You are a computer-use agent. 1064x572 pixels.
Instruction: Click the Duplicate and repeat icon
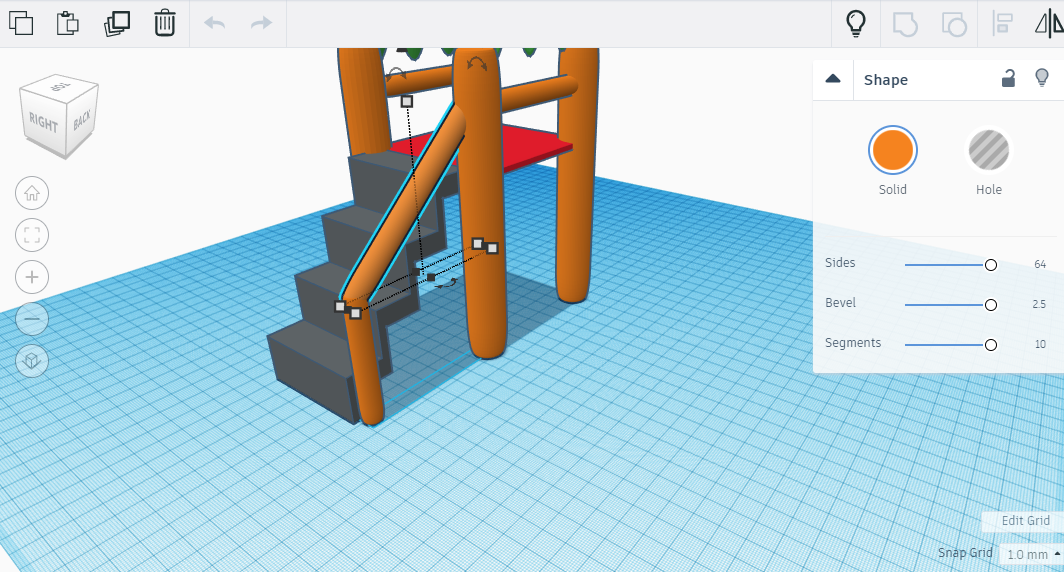(x=117, y=23)
